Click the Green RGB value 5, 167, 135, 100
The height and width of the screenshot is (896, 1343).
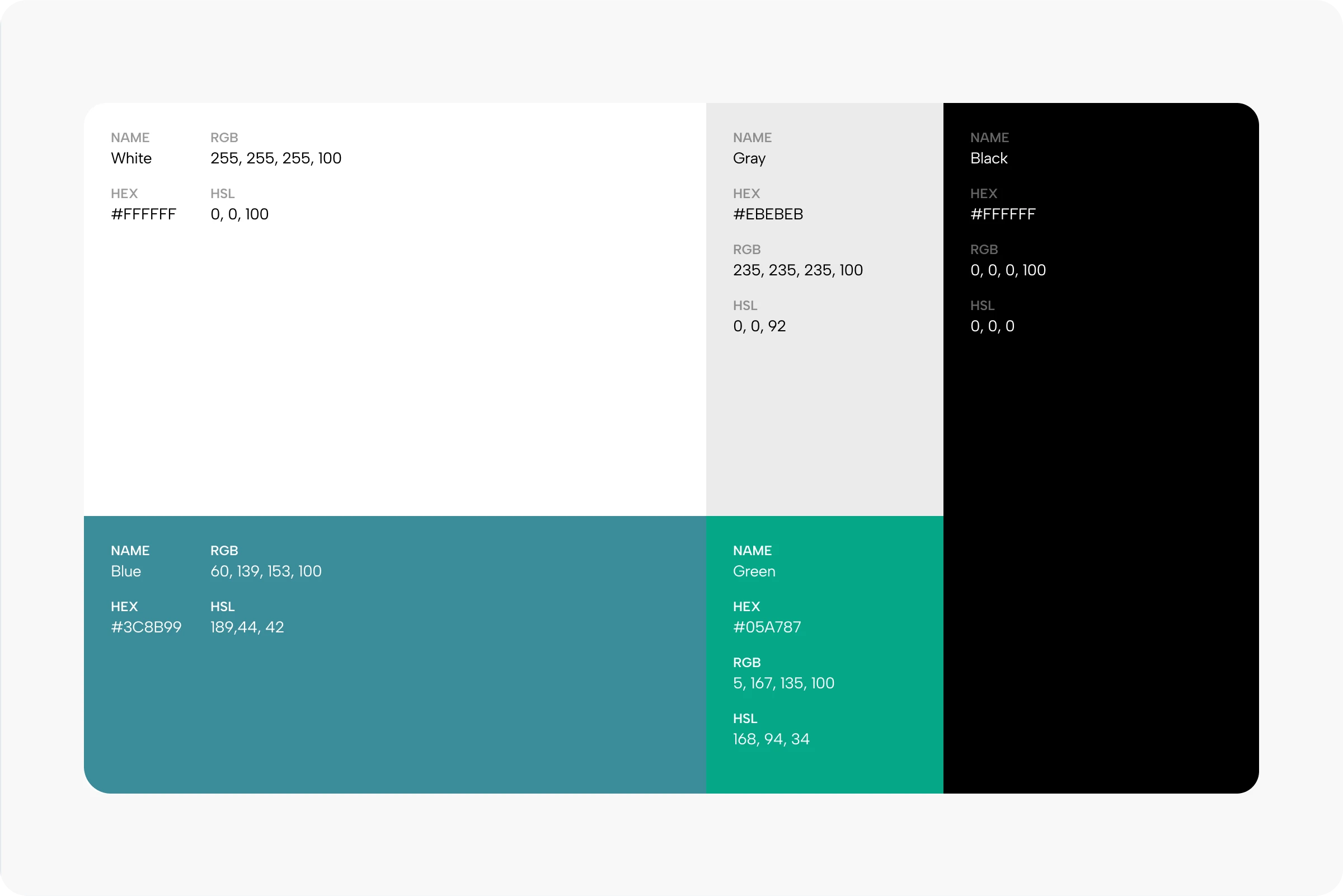pos(783,683)
